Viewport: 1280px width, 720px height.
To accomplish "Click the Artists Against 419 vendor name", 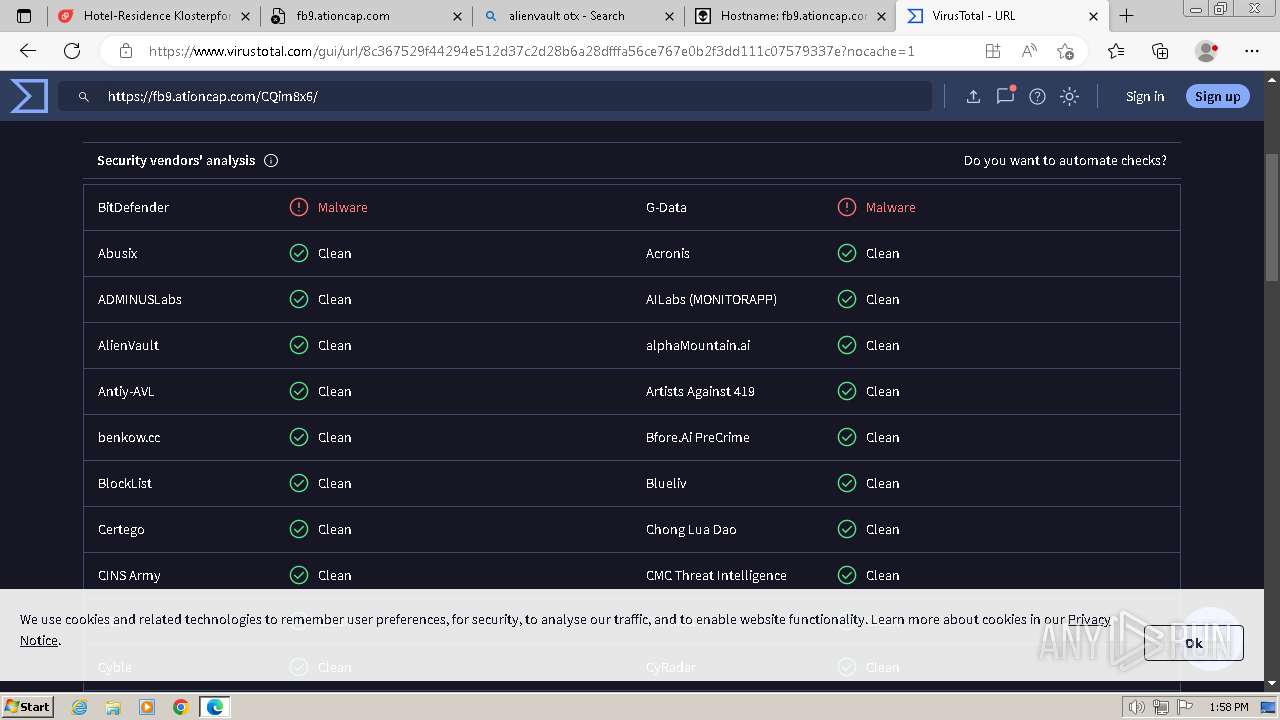I will [700, 391].
